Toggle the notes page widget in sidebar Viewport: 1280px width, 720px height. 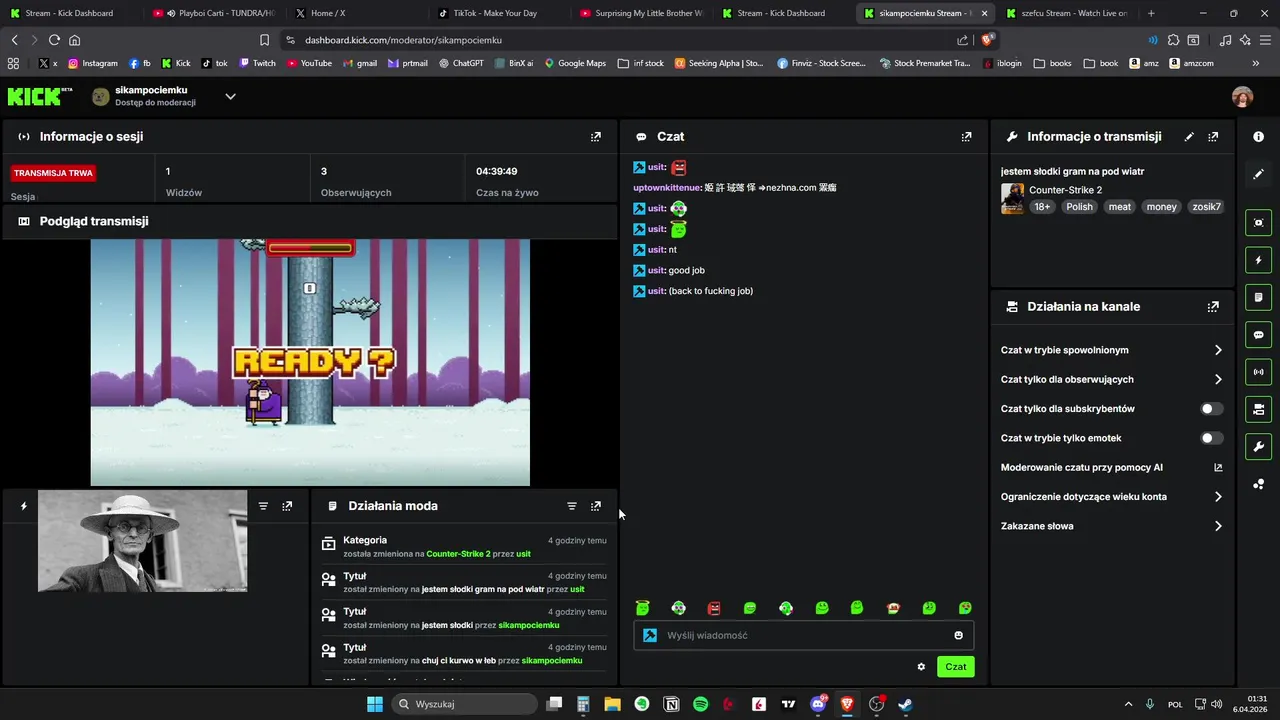tap(1258, 297)
